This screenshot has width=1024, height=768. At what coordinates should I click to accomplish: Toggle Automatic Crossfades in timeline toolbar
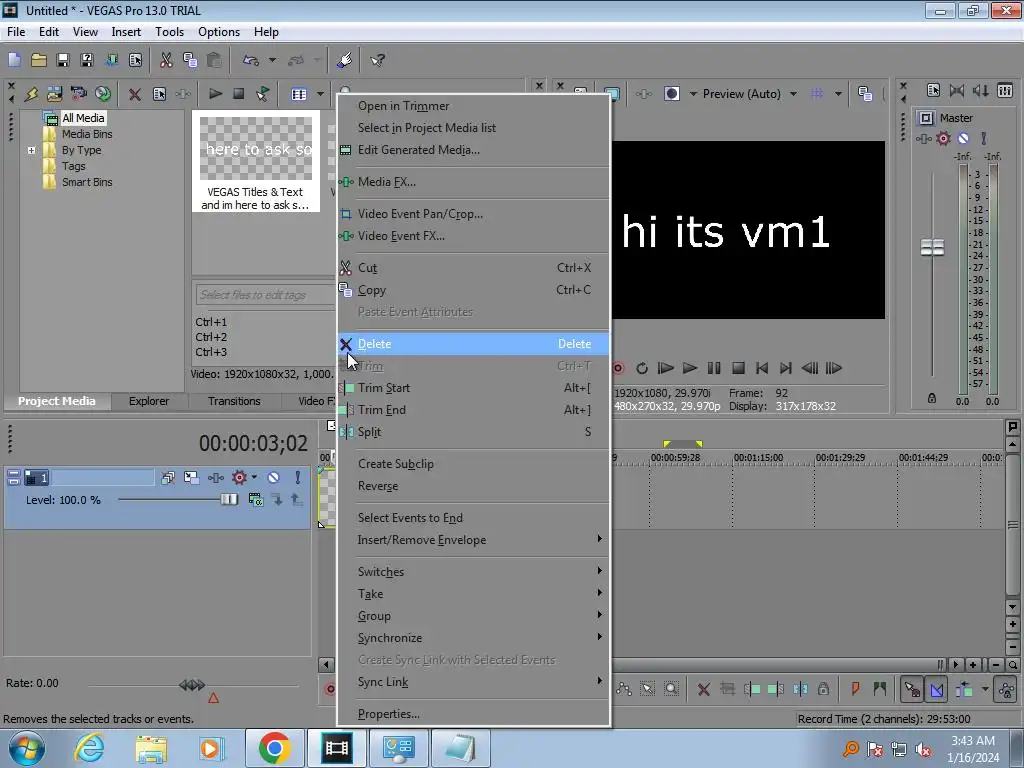click(x=936, y=689)
